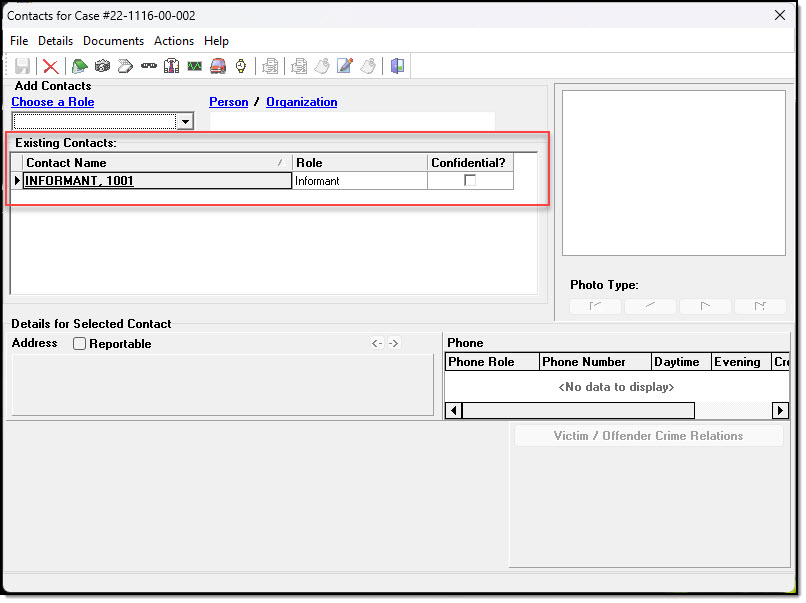Click the person search input field
Viewport: 806px width, 603px height.
click(x=352, y=122)
